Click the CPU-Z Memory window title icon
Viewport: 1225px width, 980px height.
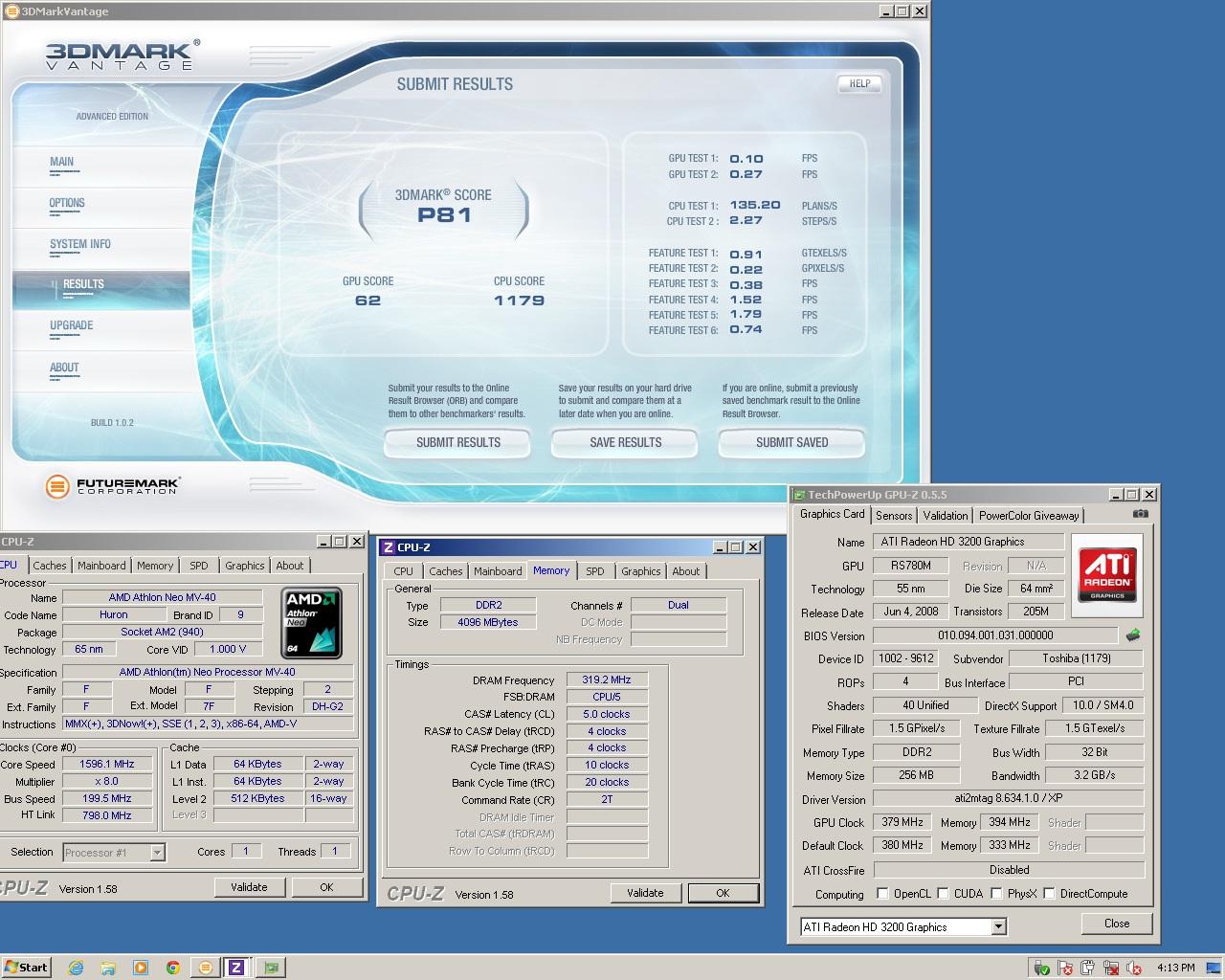pos(388,547)
